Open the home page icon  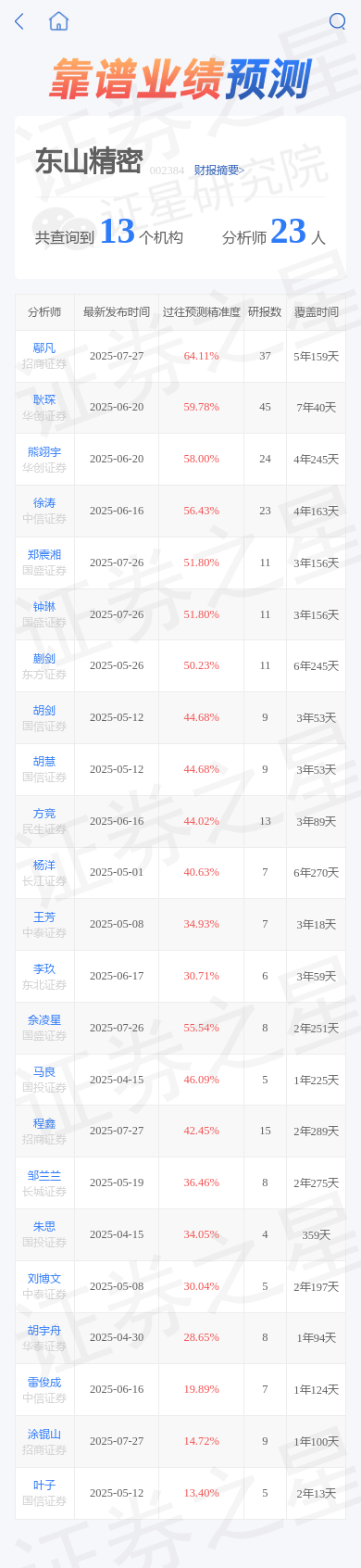pos(58,21)
